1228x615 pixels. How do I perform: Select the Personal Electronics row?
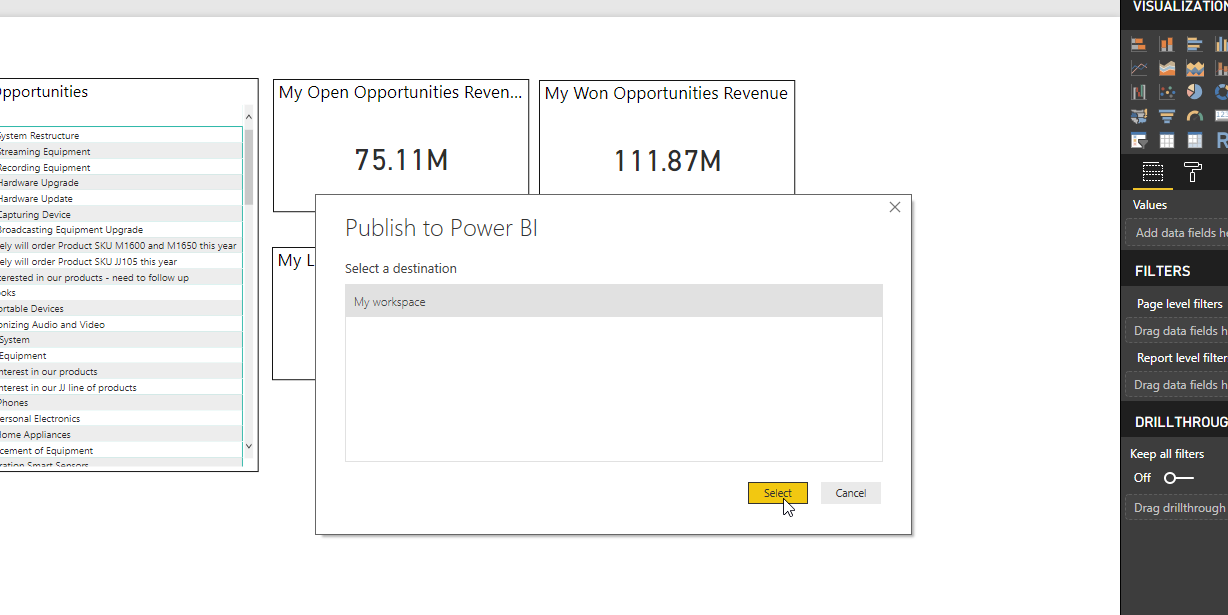121,418
